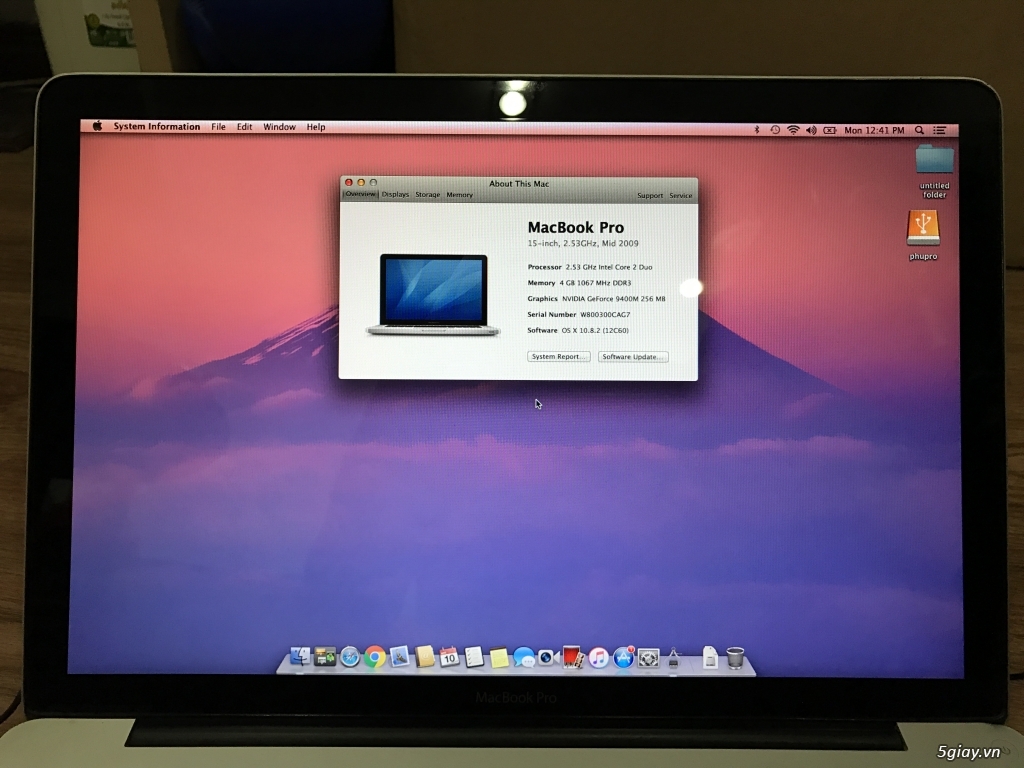Open Reminders checklist icon in Dock
Viewport: 1024px width, 768px height.
point(473,657)
